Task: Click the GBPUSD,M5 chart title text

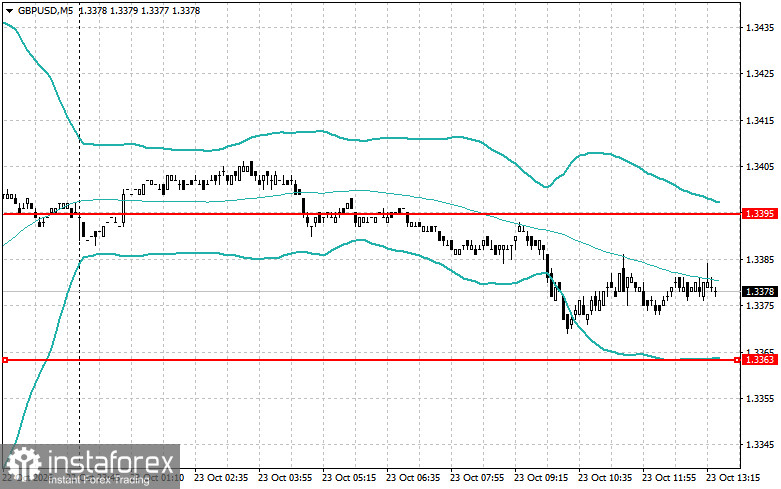Action: click(x=45, y=10)
